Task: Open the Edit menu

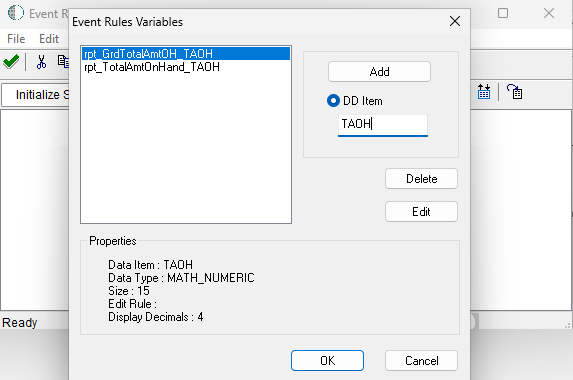Action: tap(49, 39)
